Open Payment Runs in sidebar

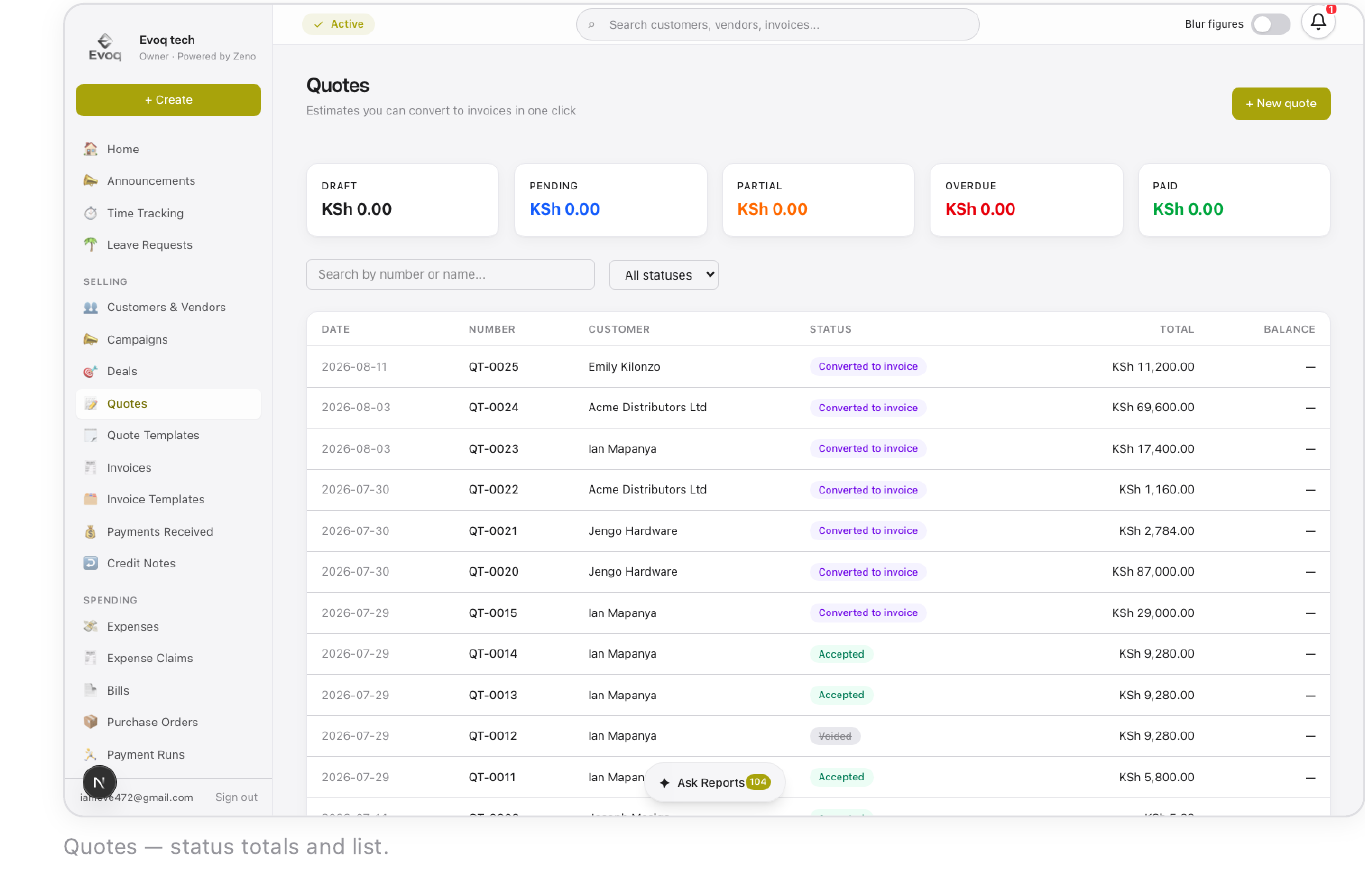point(168,755)
